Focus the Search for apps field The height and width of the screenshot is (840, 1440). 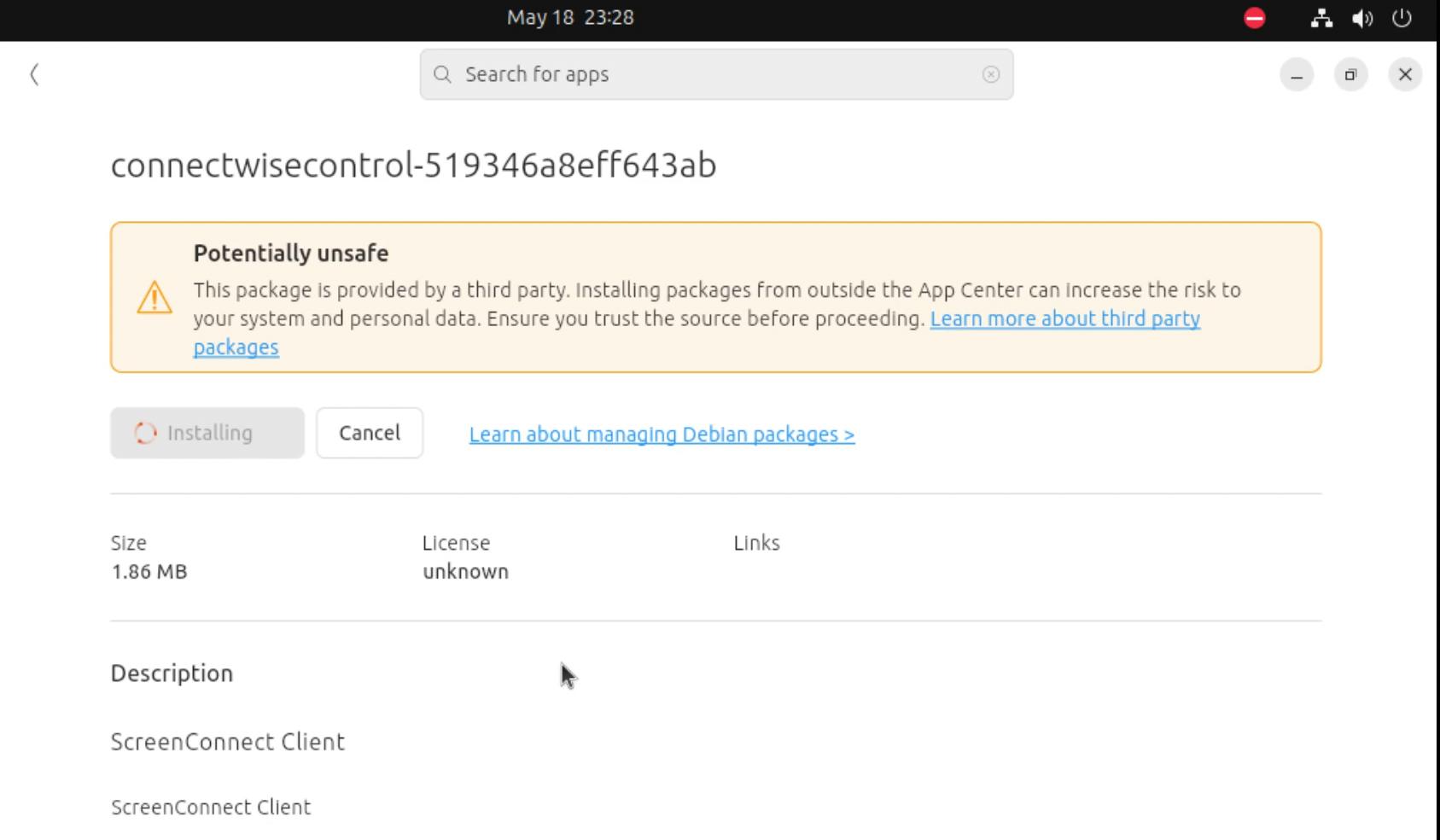[716, 74]
